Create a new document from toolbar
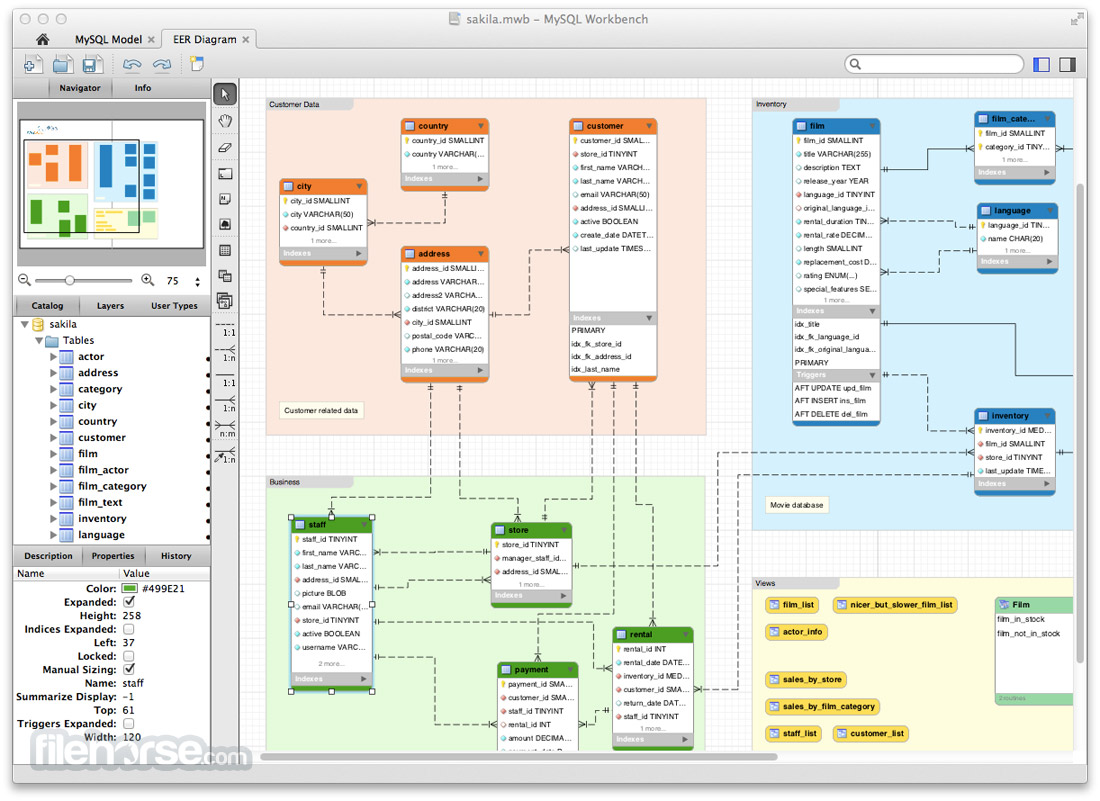Image resolution: width=1100 pixels, height=801 pixels. 32,65
